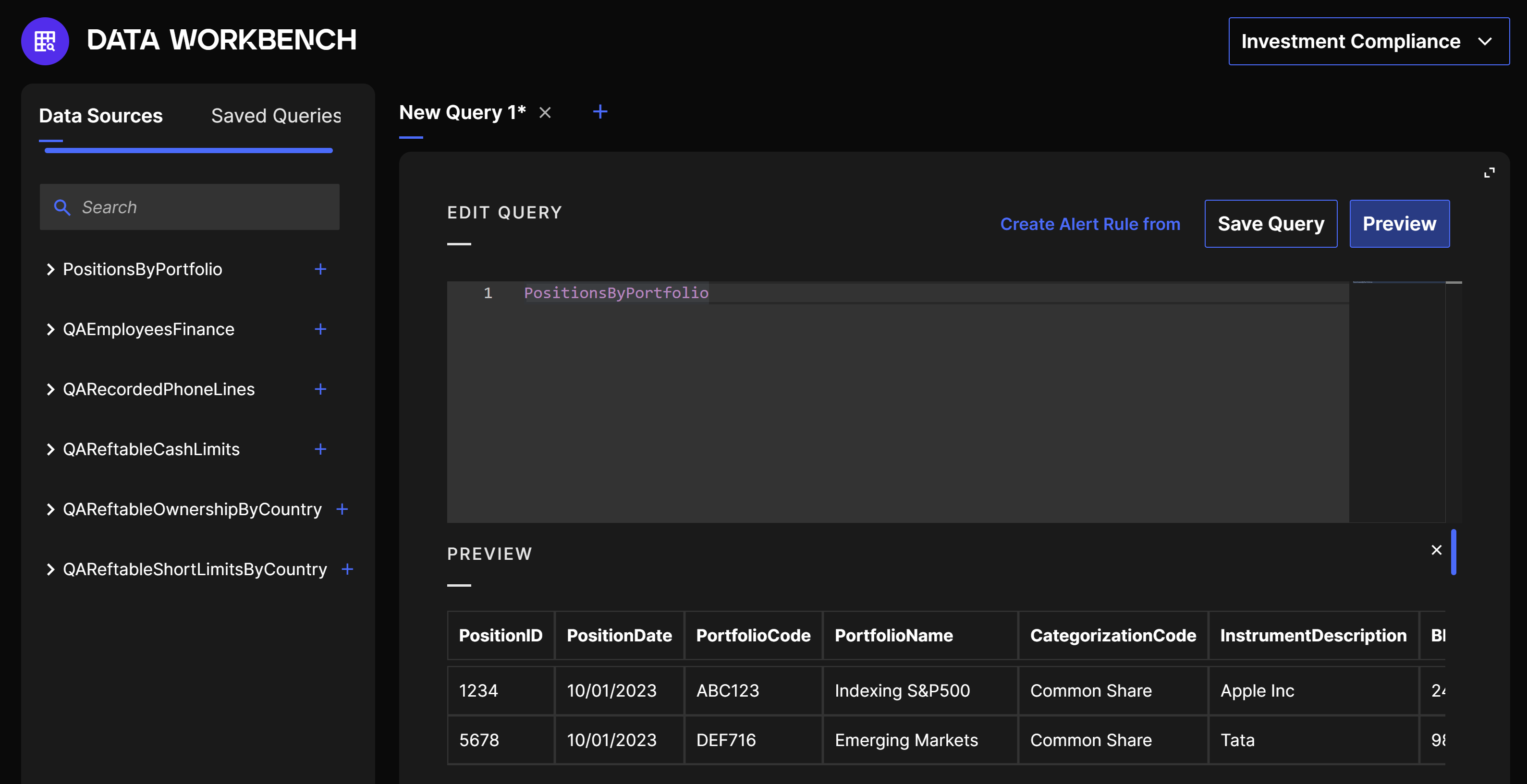
Task: Close the New Query 1 tab
Action: pyautogui.click(x=545, y=113)
